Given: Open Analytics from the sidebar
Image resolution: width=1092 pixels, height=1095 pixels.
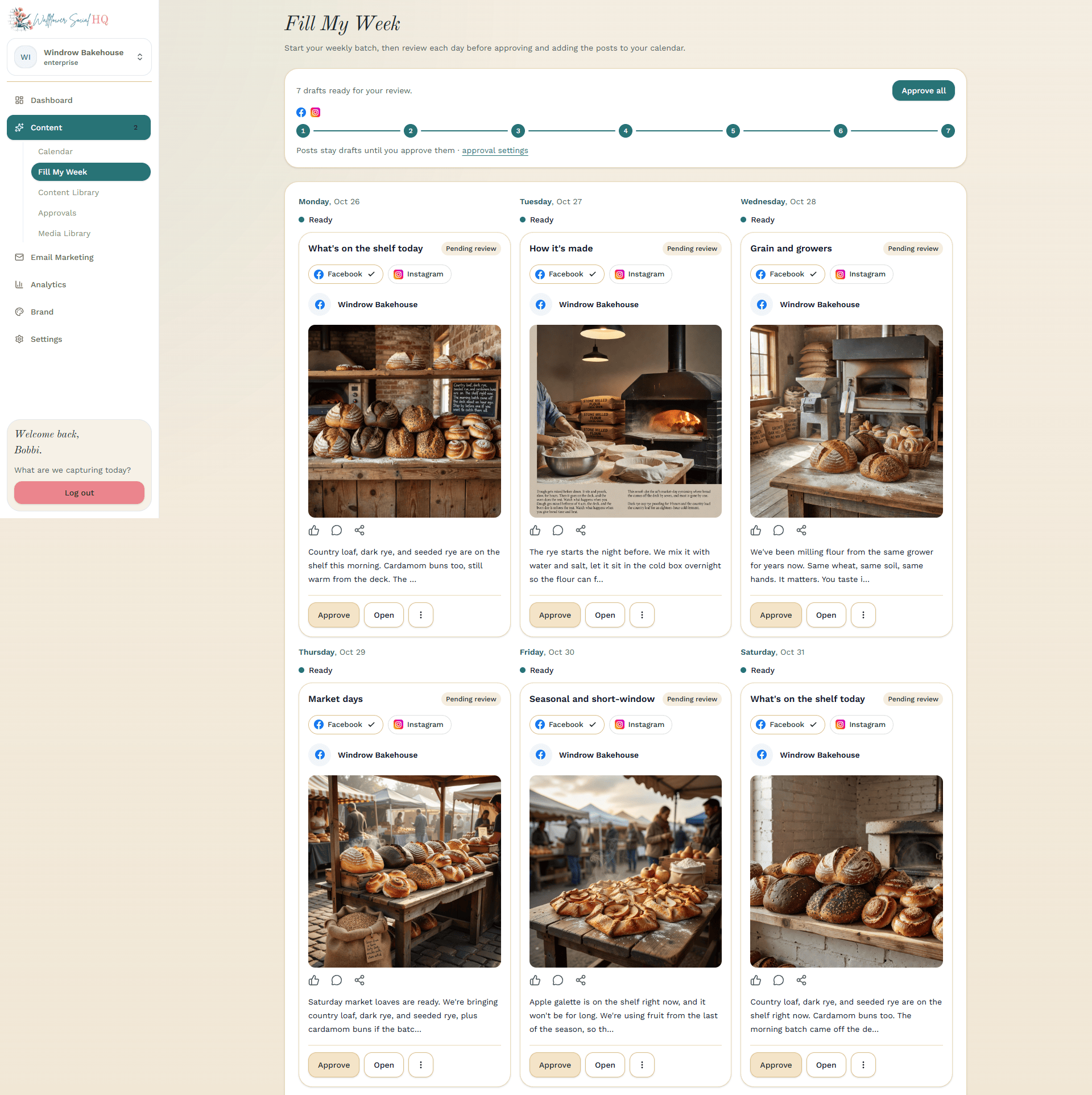Looking at the screenshot, I should (79, 284).
